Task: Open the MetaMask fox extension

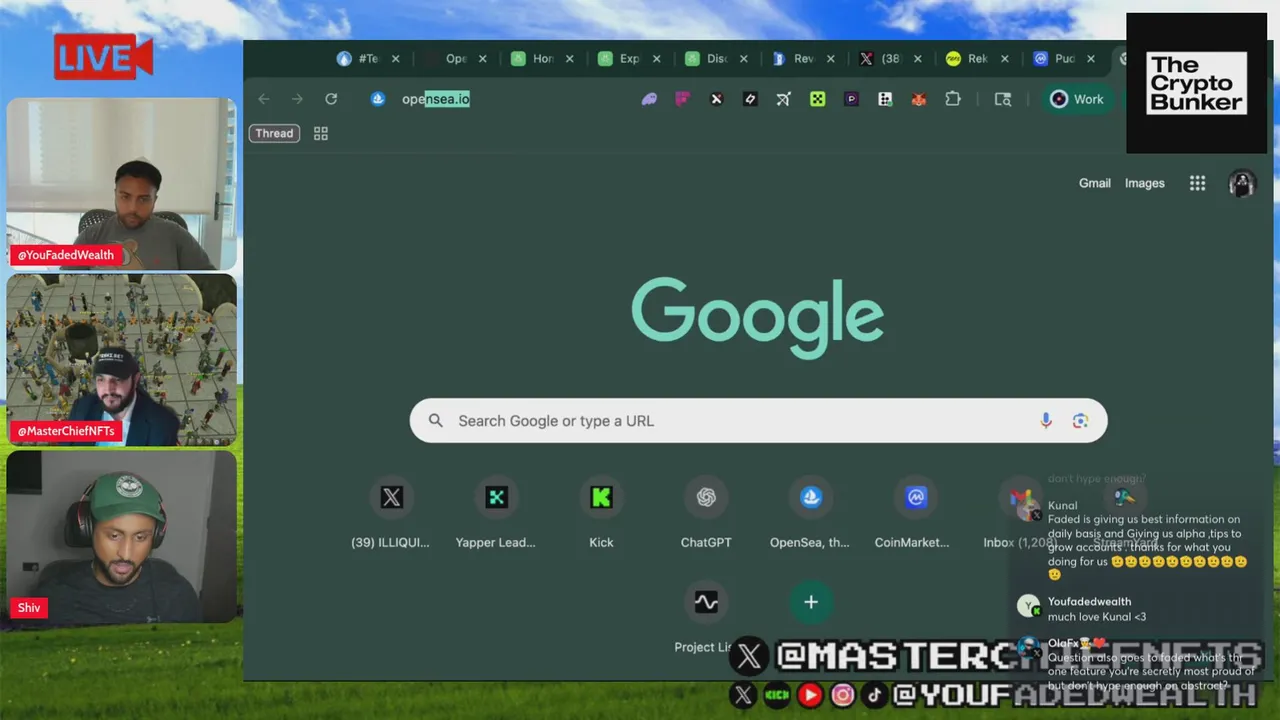Action: (919, 99)
